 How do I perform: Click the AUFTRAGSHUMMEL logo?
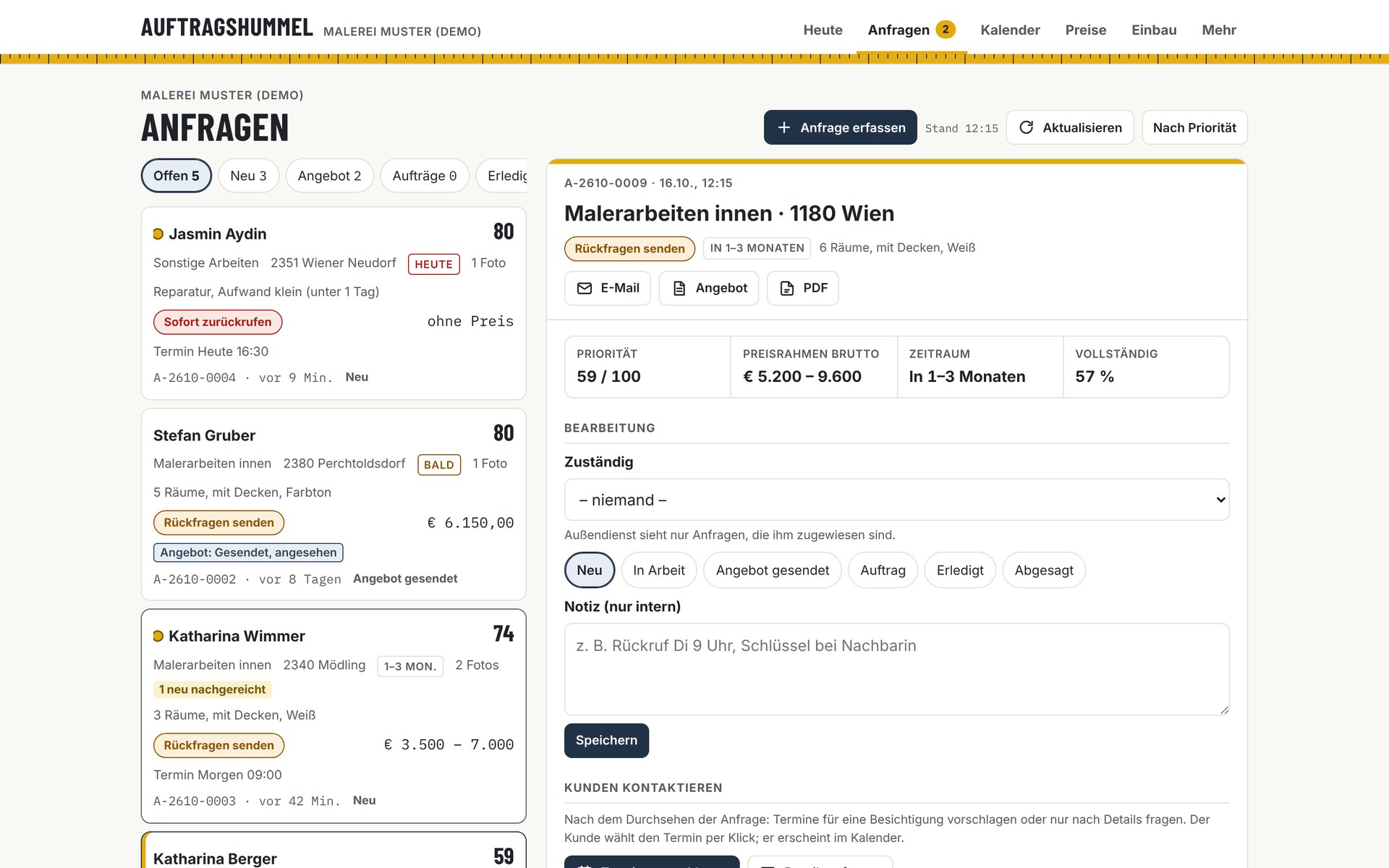(227, 27)
